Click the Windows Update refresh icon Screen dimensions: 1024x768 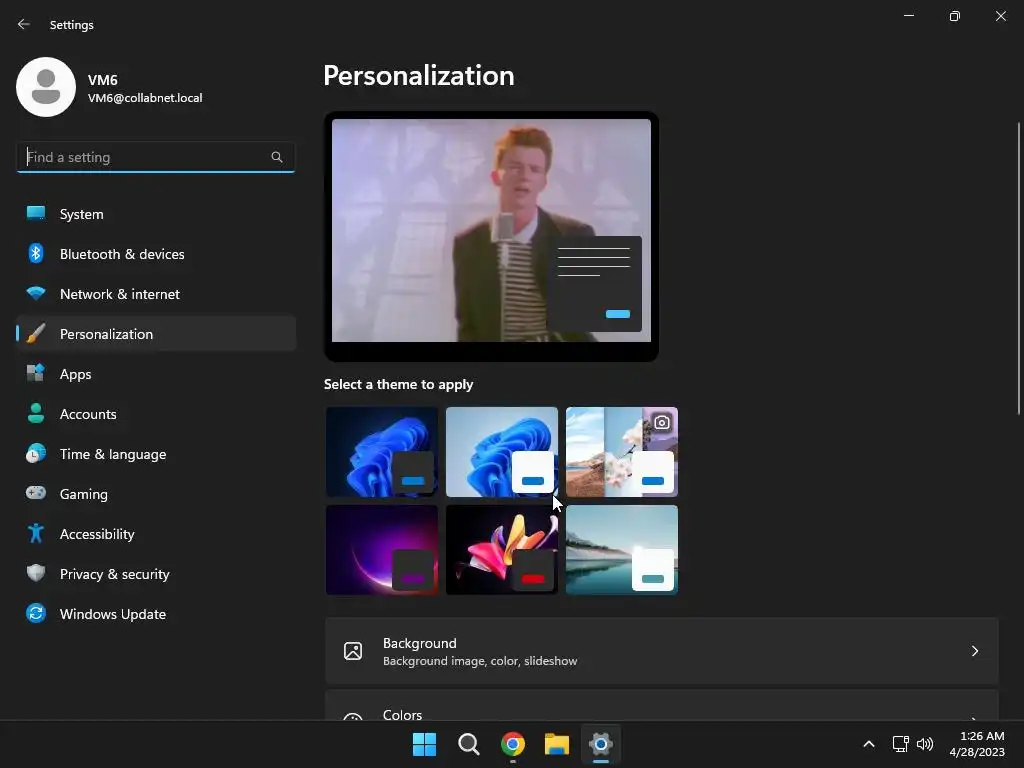(x=36, y=613)
